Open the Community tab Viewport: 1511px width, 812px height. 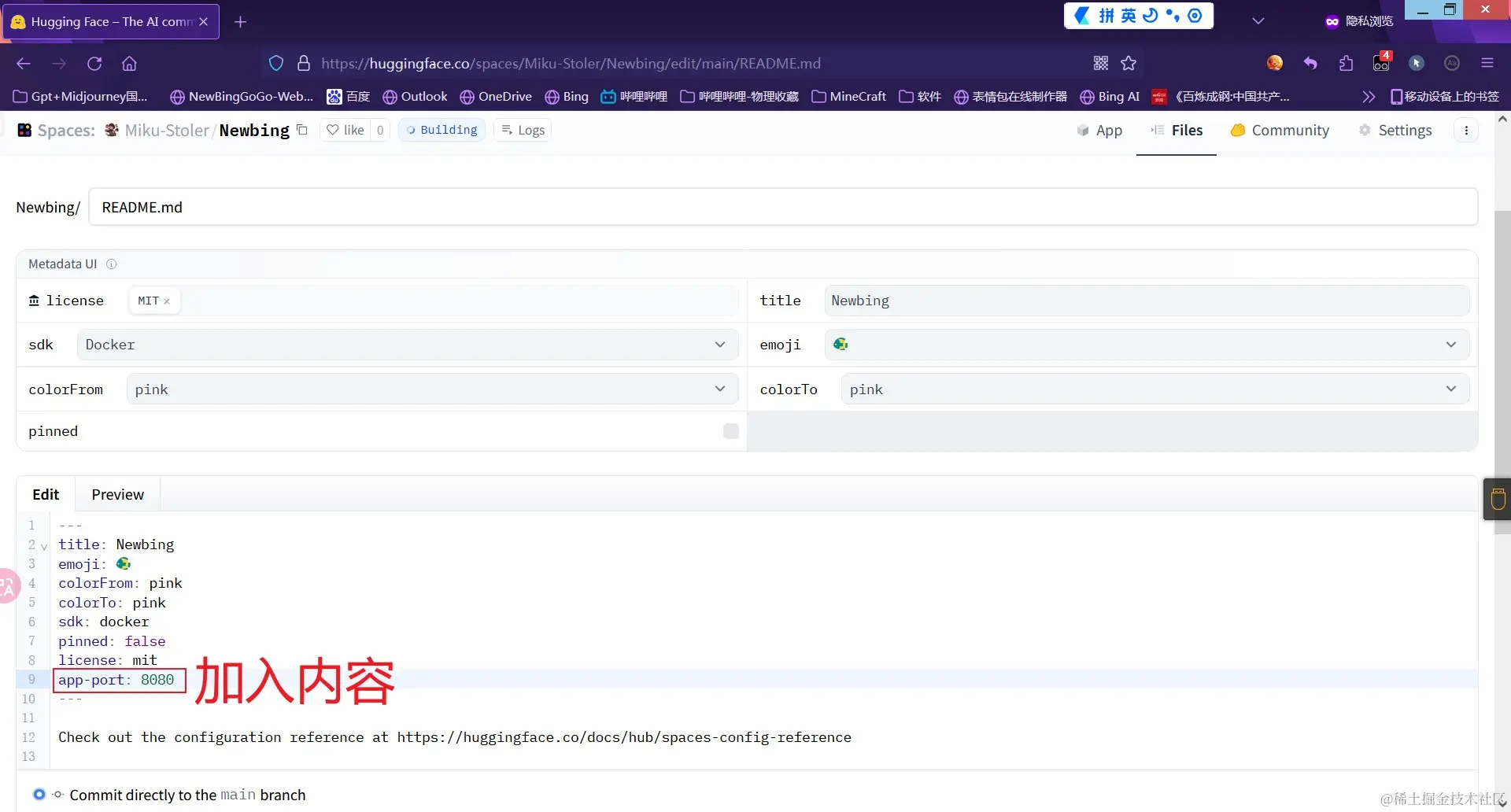(x=1280, y=131)
